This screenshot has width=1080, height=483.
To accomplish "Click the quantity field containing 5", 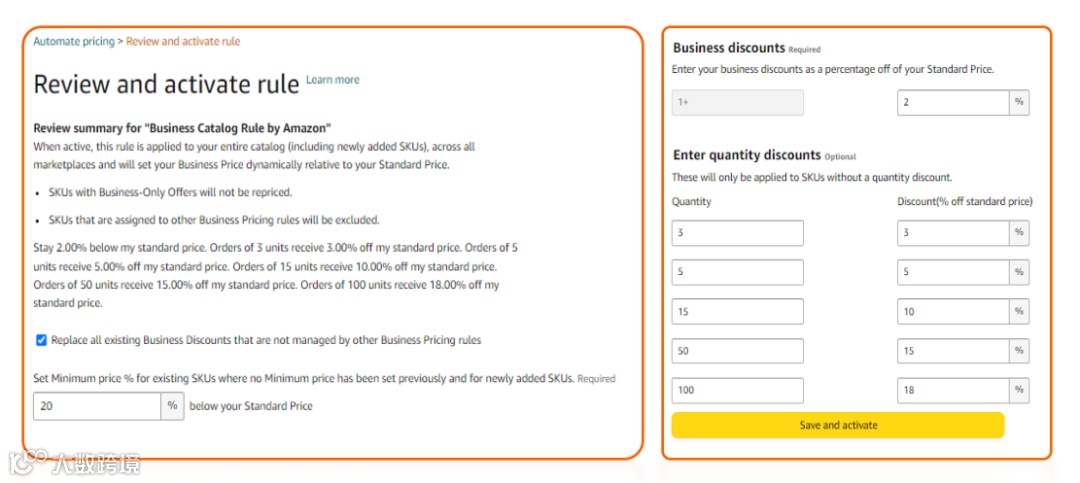I will click(737, 272).
